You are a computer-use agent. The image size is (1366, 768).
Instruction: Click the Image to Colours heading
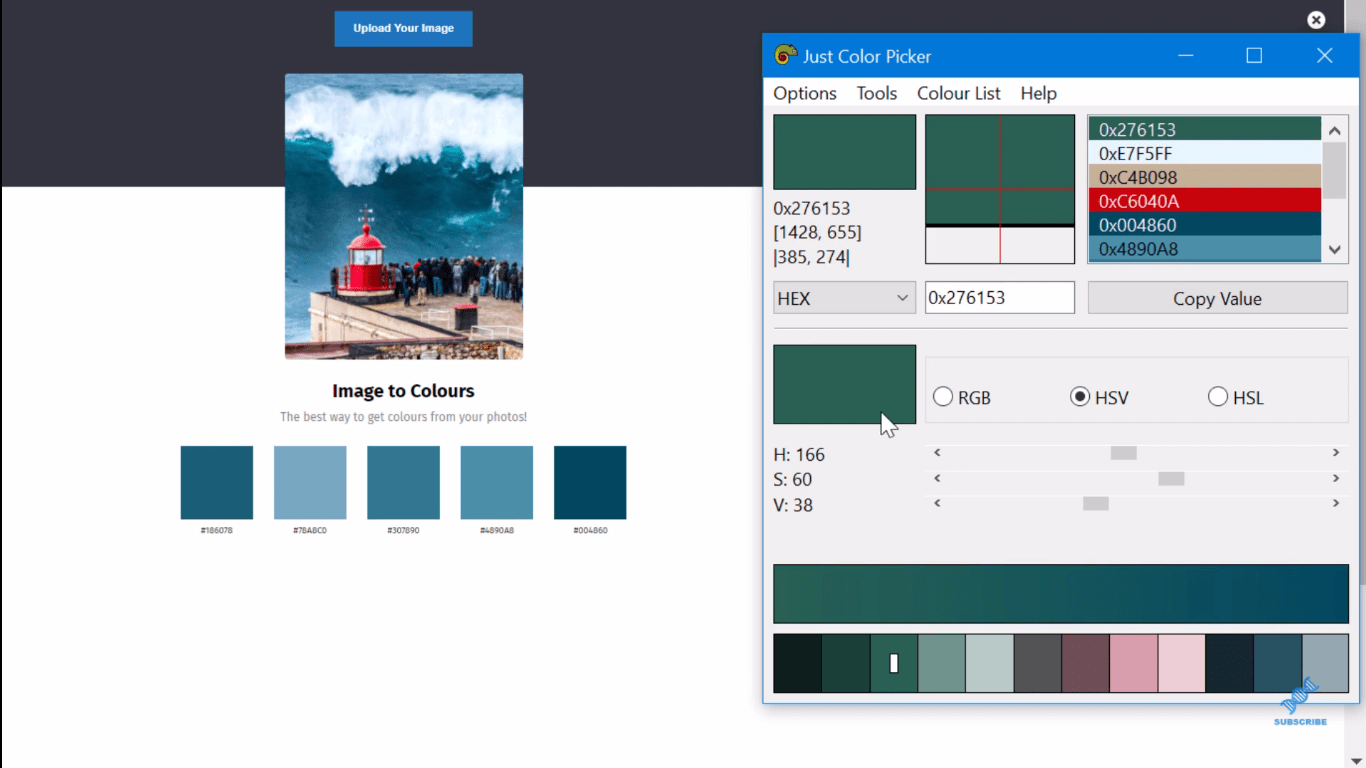point(403,391)
